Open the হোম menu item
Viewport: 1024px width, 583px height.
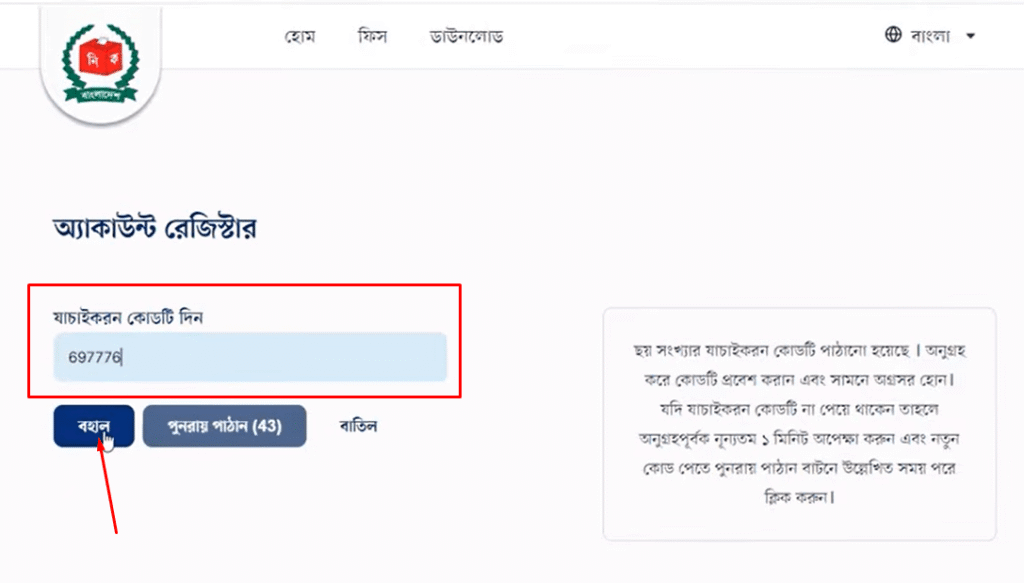[300, 37]
